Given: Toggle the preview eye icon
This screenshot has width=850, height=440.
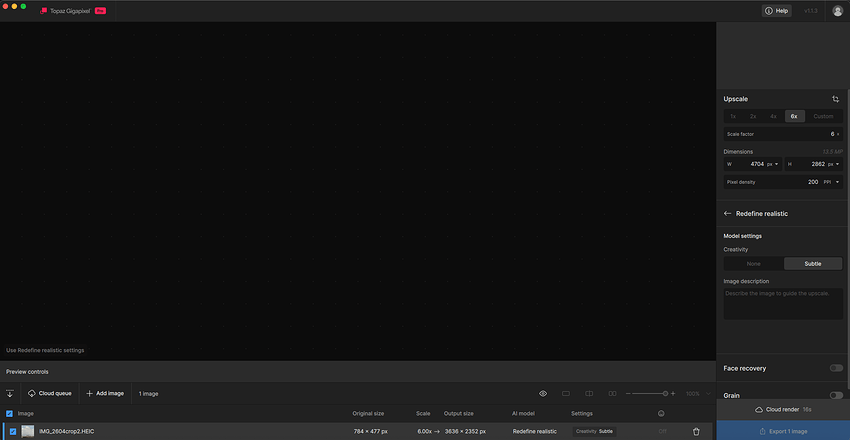Looking at the screenshot, I should (x=543, y=393).
